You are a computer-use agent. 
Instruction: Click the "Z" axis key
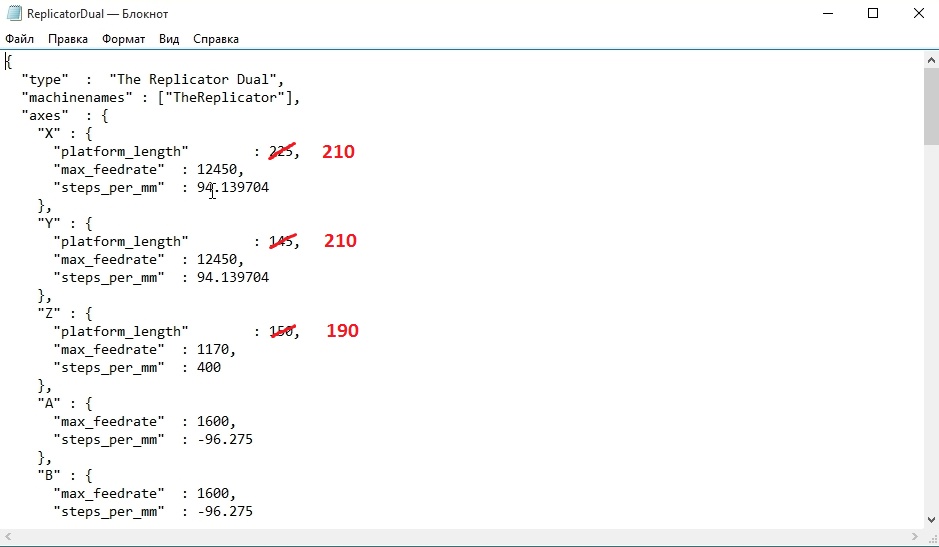click(49, 313)
